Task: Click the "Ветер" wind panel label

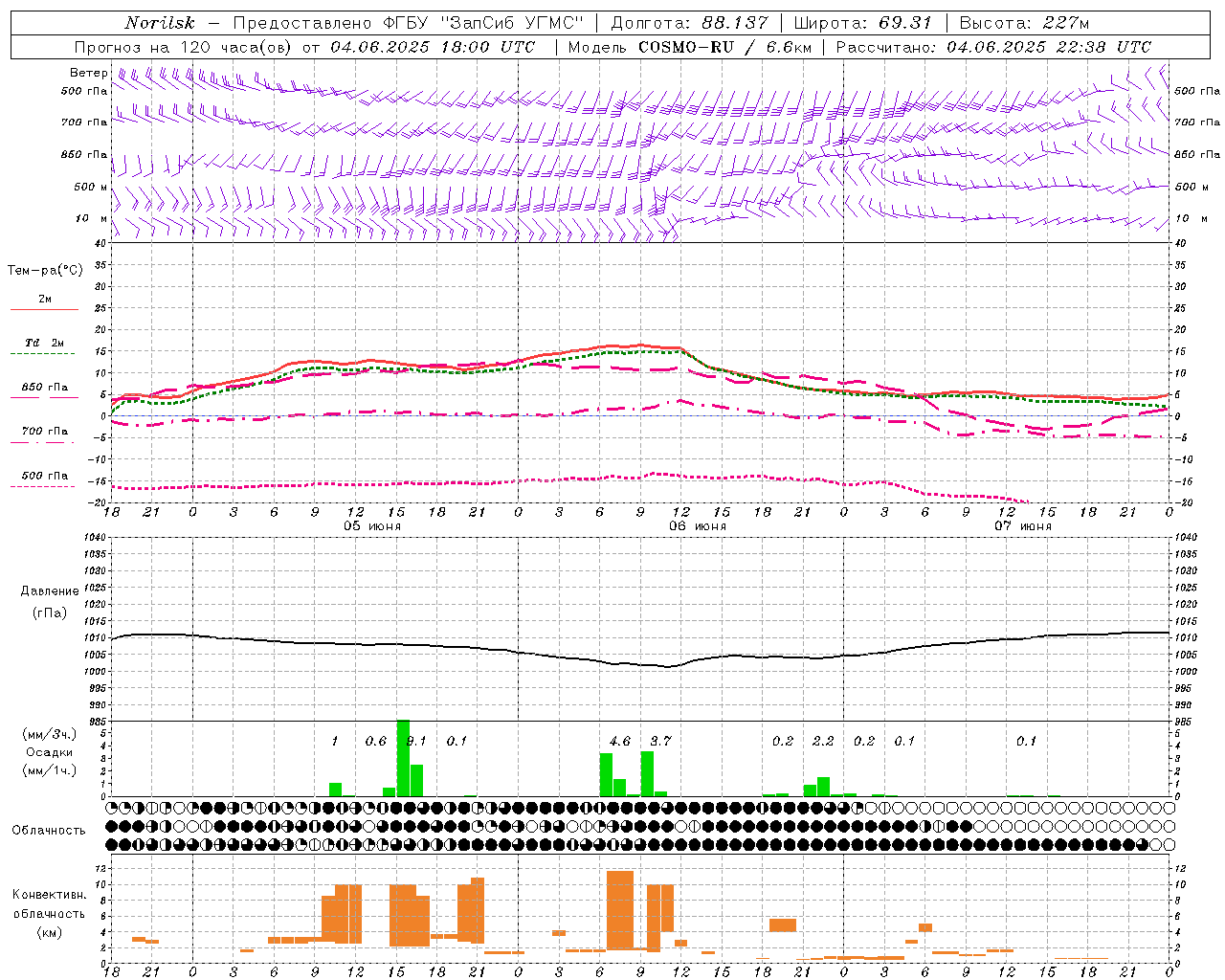Action: [88, 73]
